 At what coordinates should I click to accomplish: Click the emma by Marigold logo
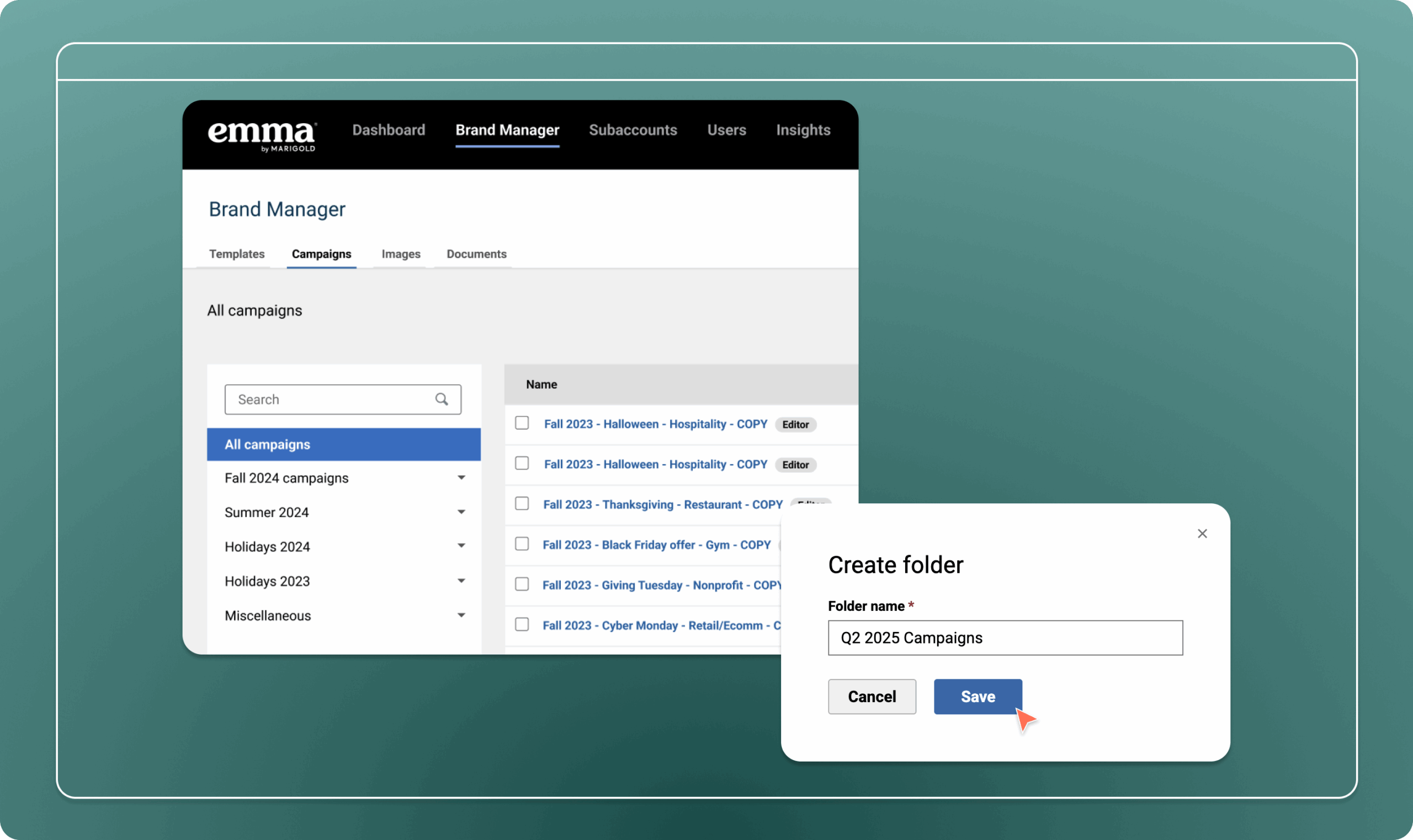(262, 136)
